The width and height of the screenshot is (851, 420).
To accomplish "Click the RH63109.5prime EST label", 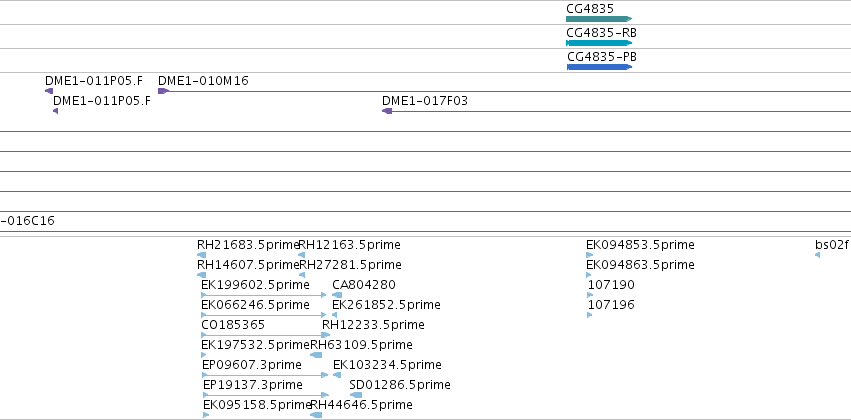I will point(361,345).
